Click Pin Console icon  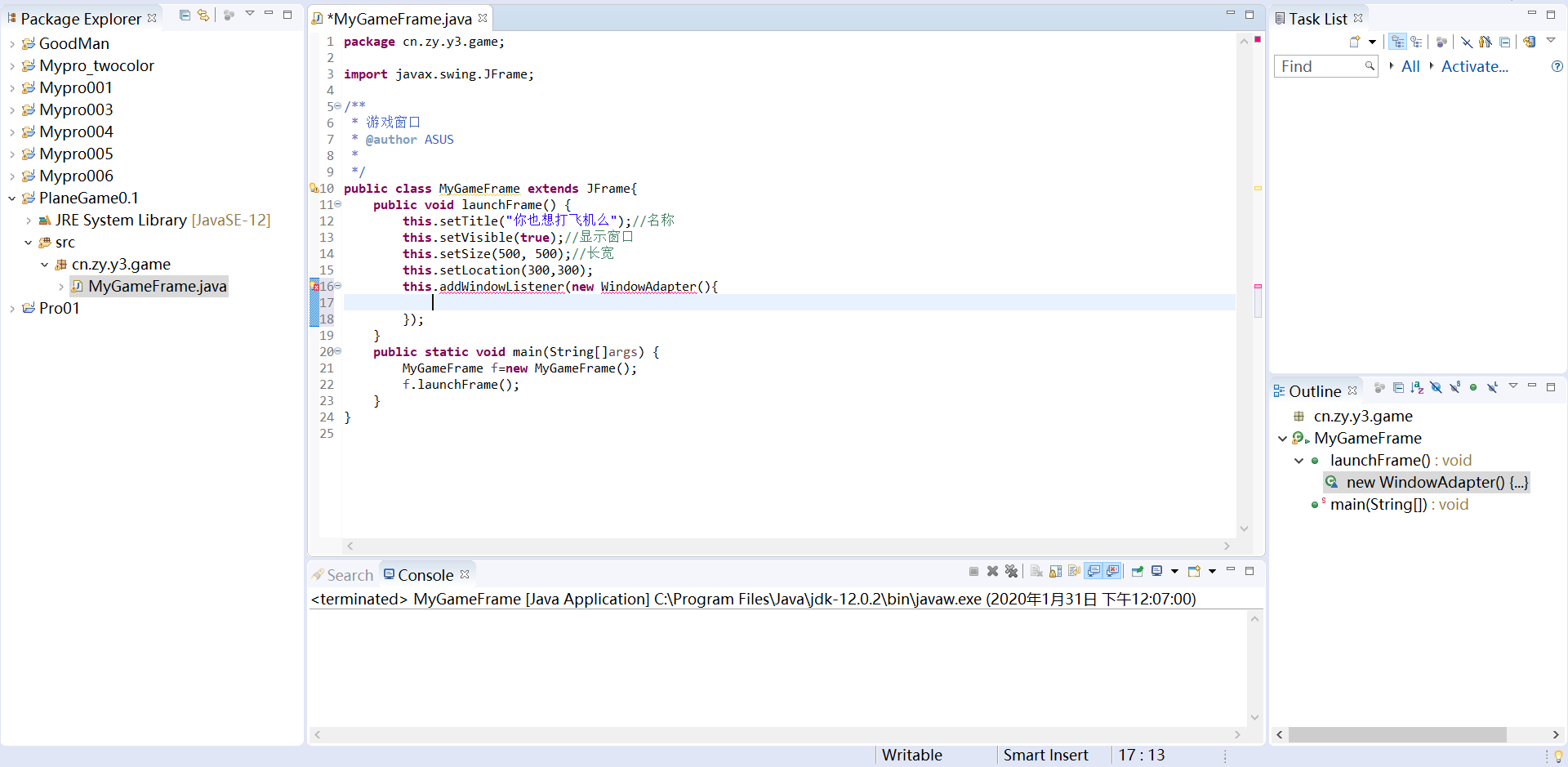coord(1138,571)
